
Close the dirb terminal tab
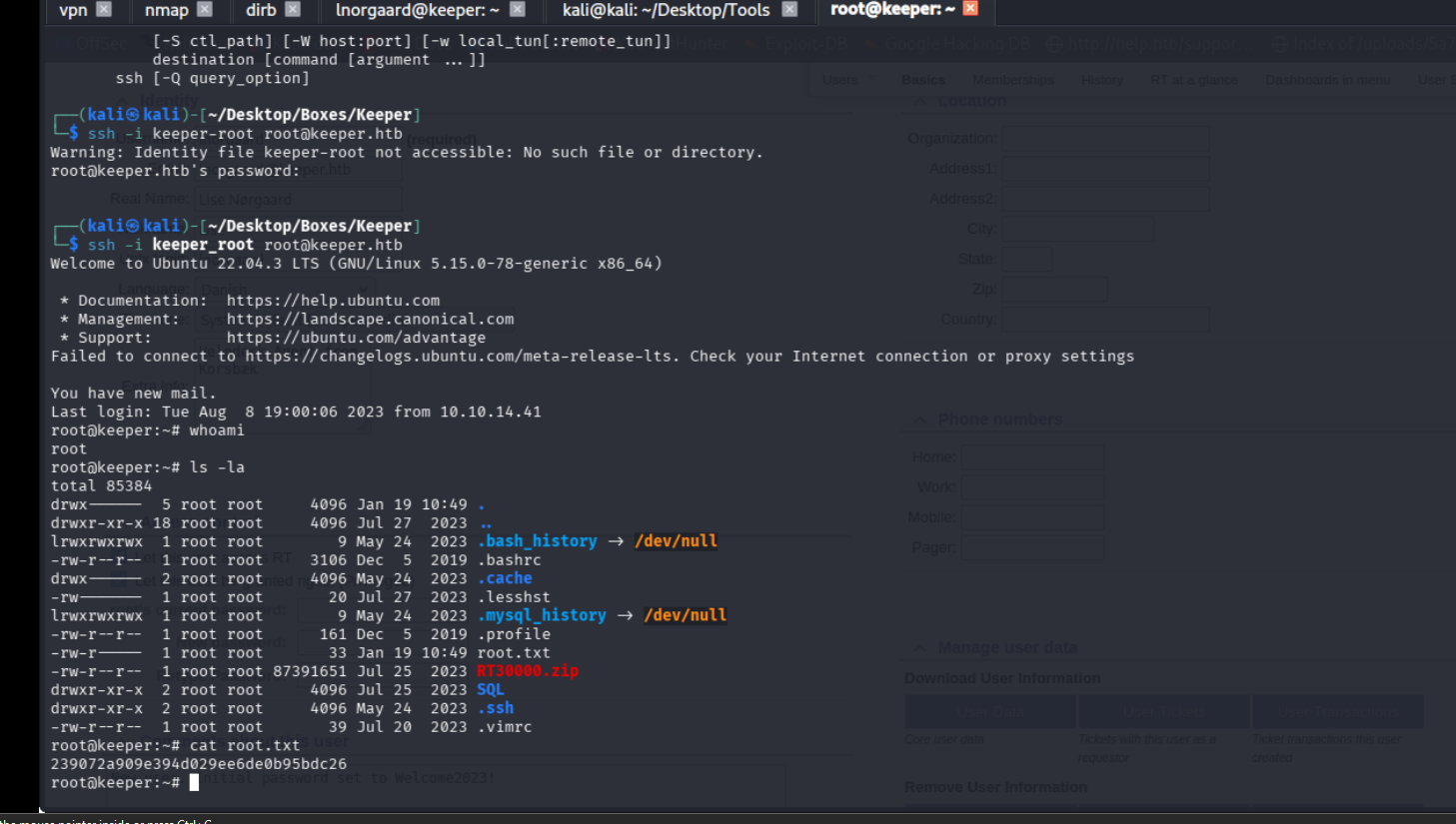(x=293, y=10)
